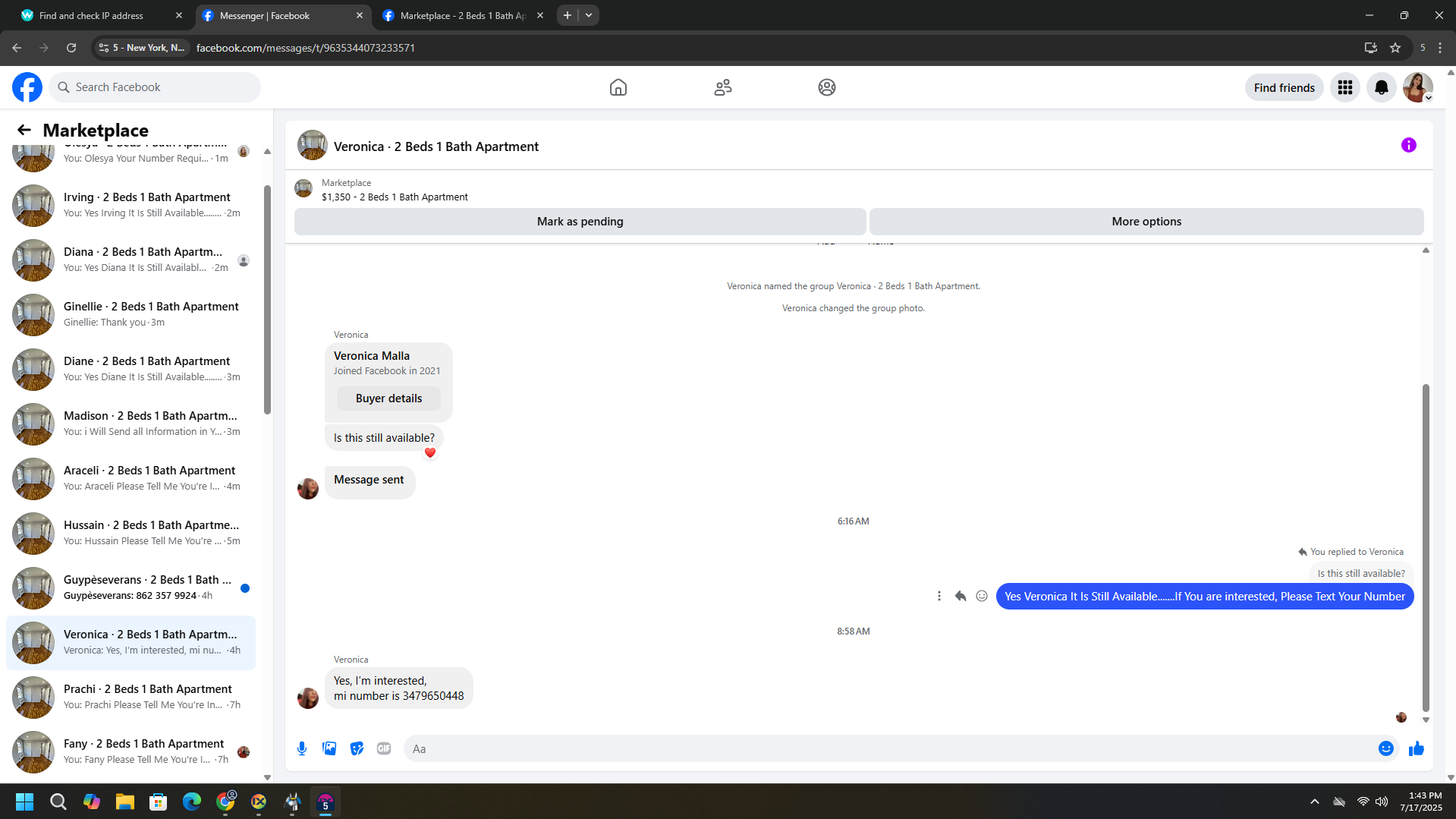React to the sent blue message
The height and width of the screenshot is (819, 1456).
coord(982,596)
